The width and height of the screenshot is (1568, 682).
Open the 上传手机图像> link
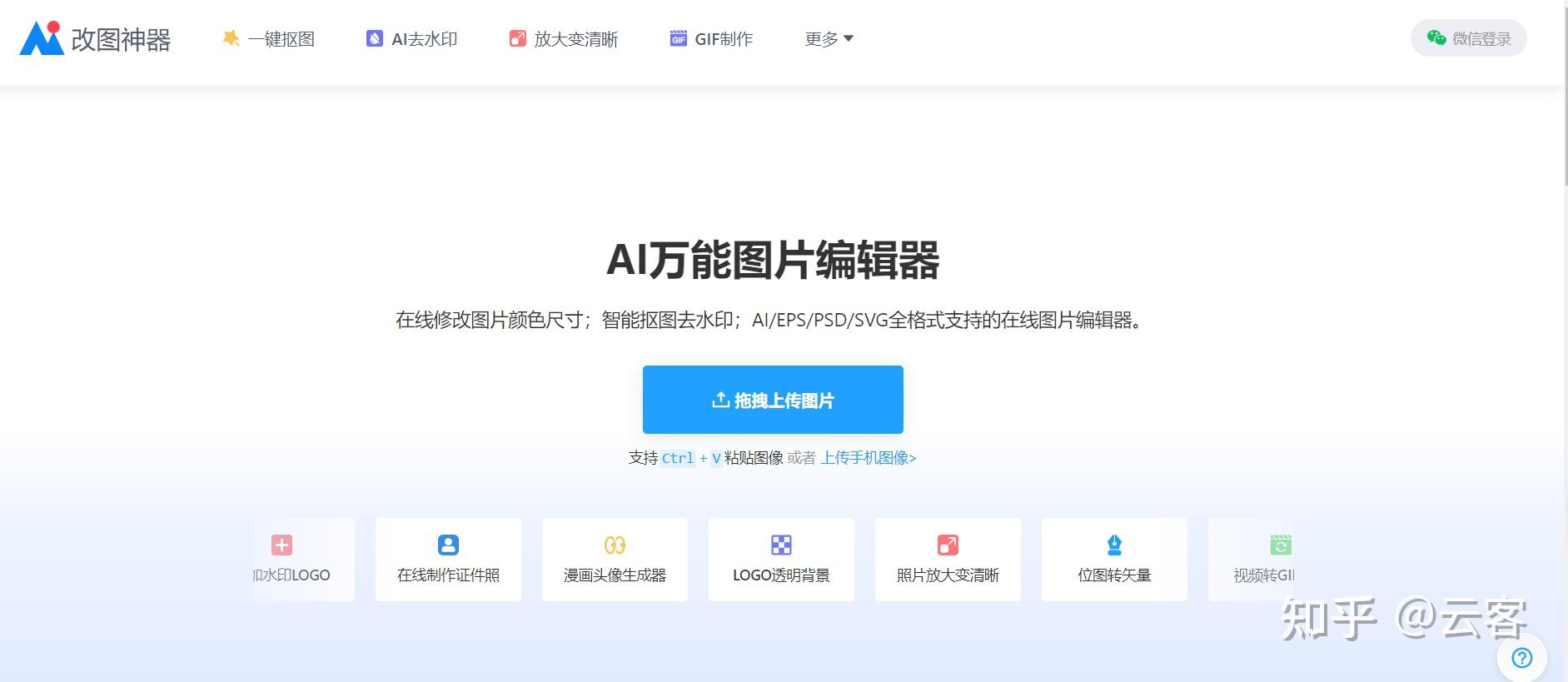pyautogui.click(x=869, y=458)
